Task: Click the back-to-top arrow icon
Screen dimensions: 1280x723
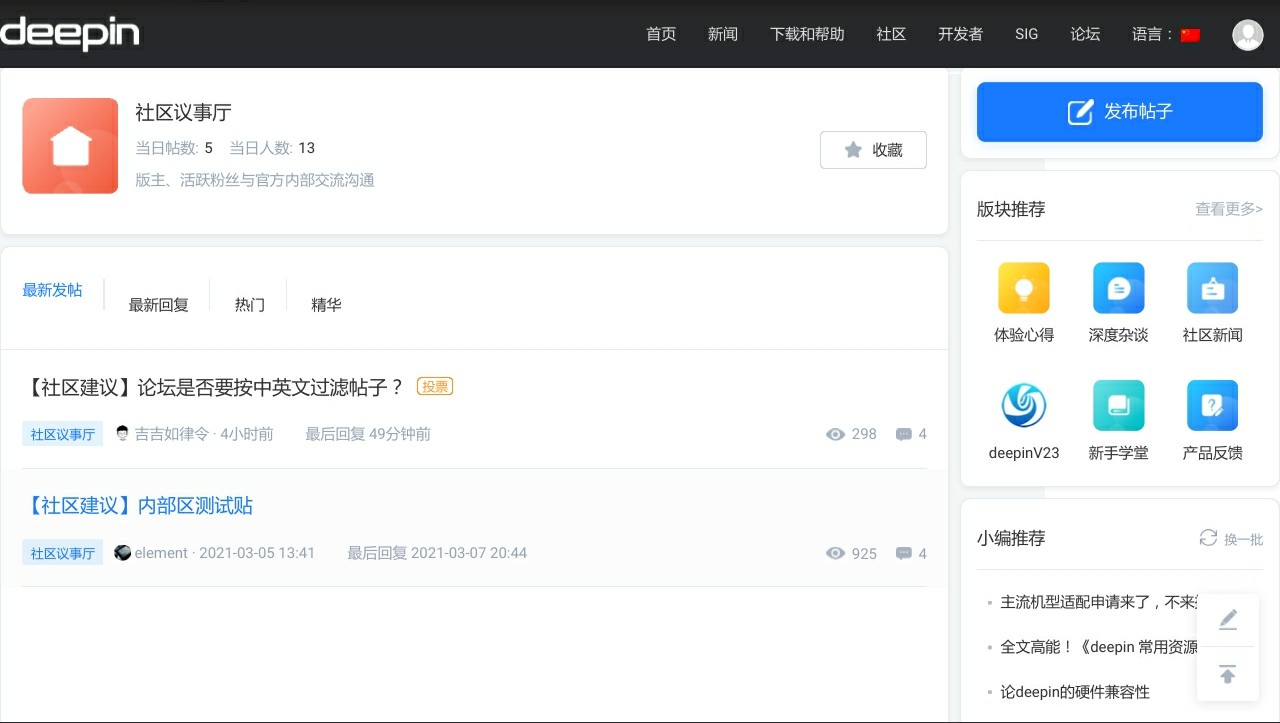Action: coord(1228,674)
